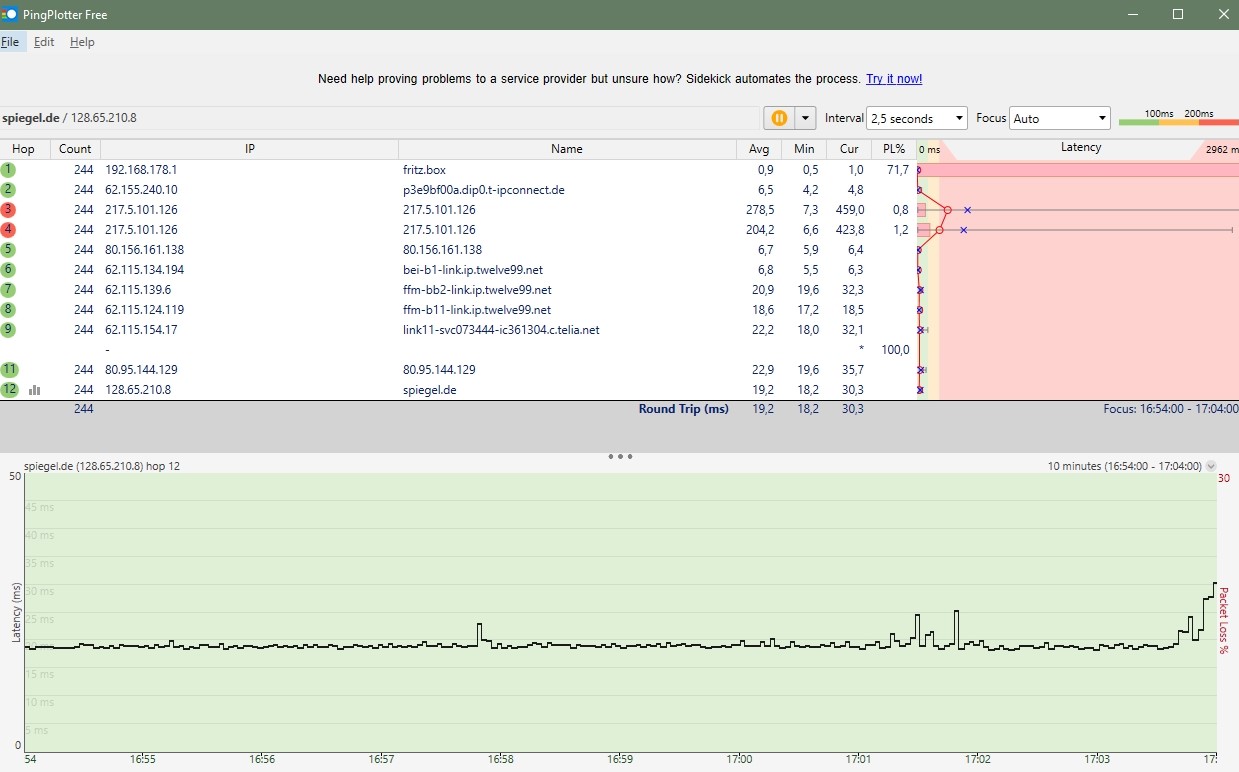Click hop 5 green circle icon
This screenshot has width=1239, height=772.
click(9, 250)
